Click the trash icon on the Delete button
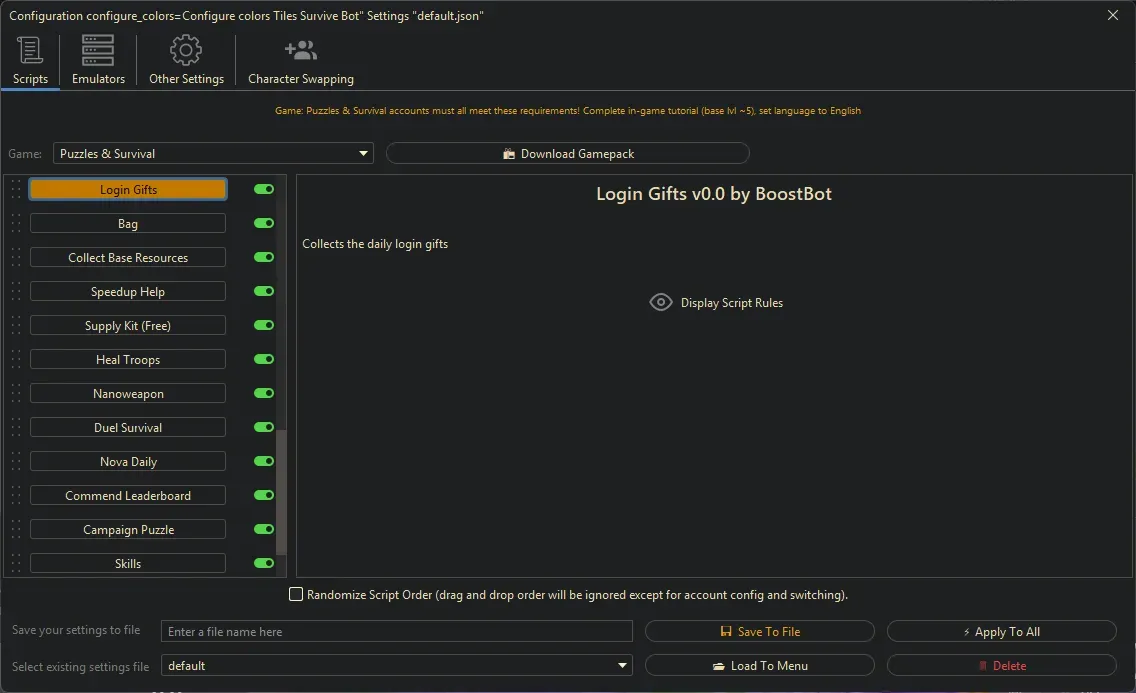The height and width of the screenshot is (693, 1136). (985, 665)
